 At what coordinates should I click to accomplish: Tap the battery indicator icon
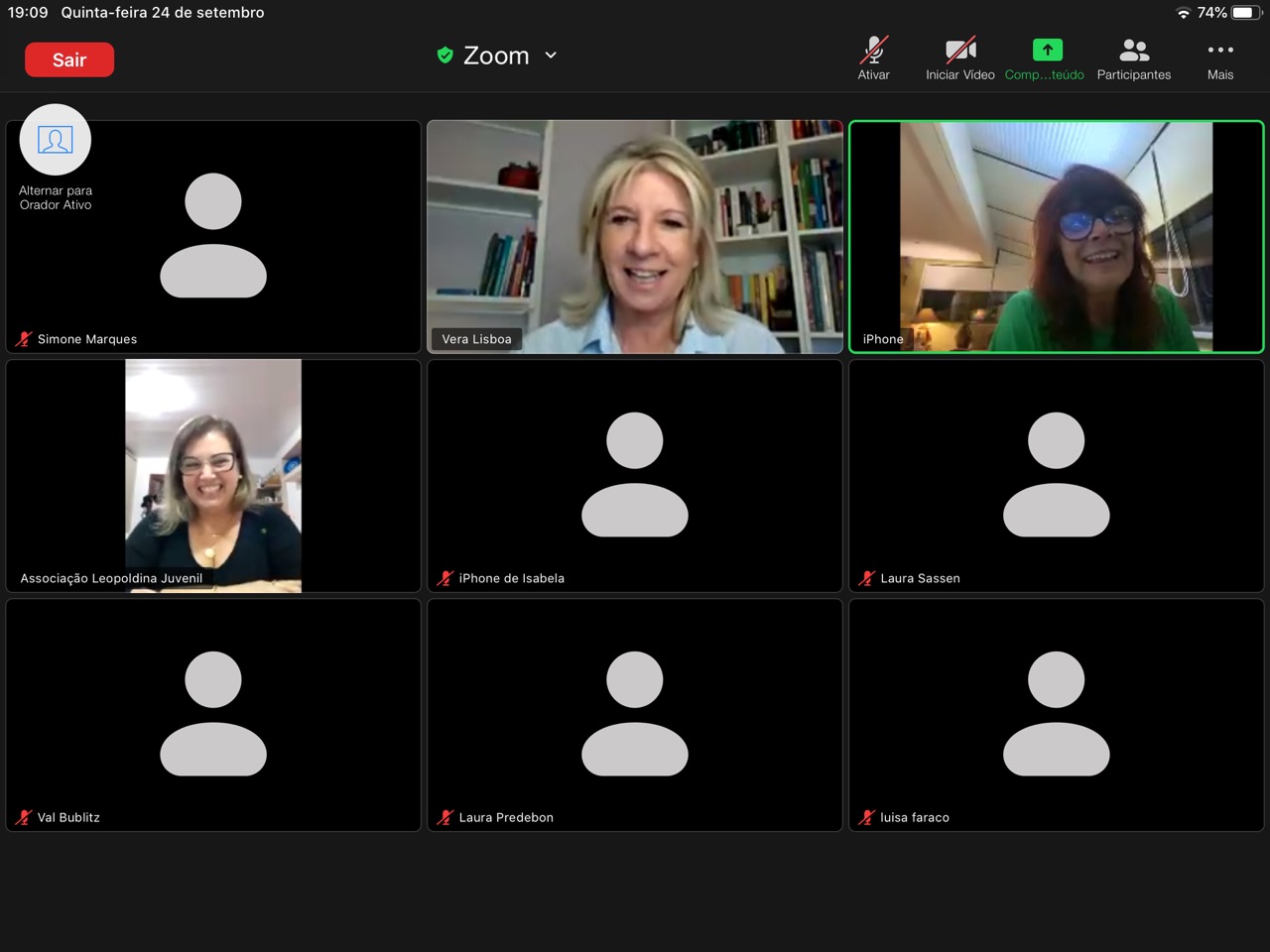coord(1246,13)
